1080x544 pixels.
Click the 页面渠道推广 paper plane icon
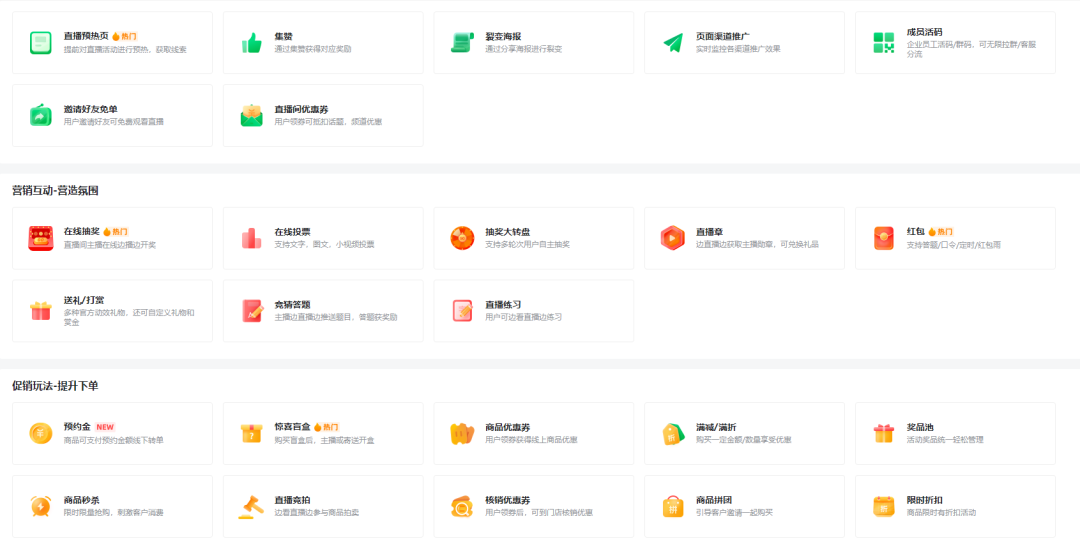coord(673,42)
